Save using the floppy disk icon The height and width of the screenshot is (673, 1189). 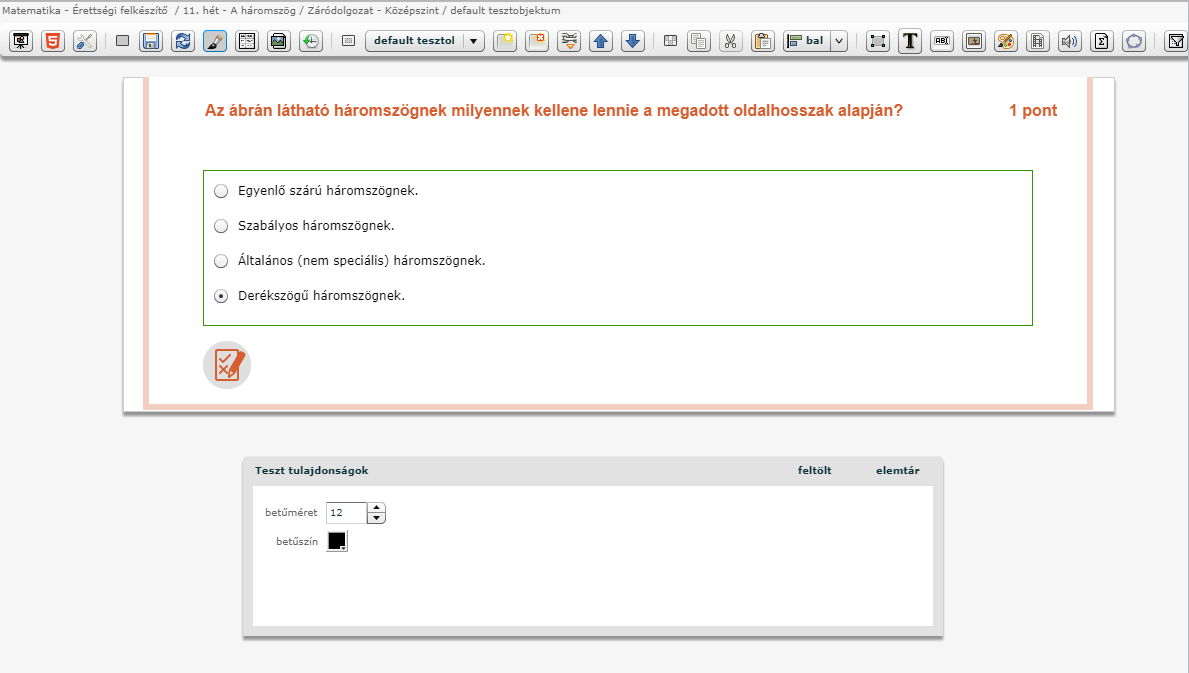click(x=151, y=41)
